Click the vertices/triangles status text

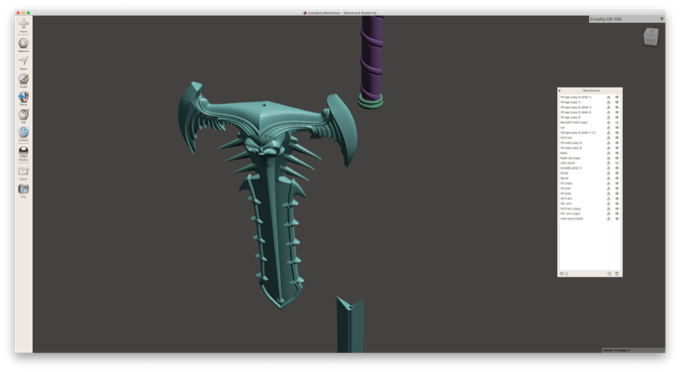[x=616, y=350]
